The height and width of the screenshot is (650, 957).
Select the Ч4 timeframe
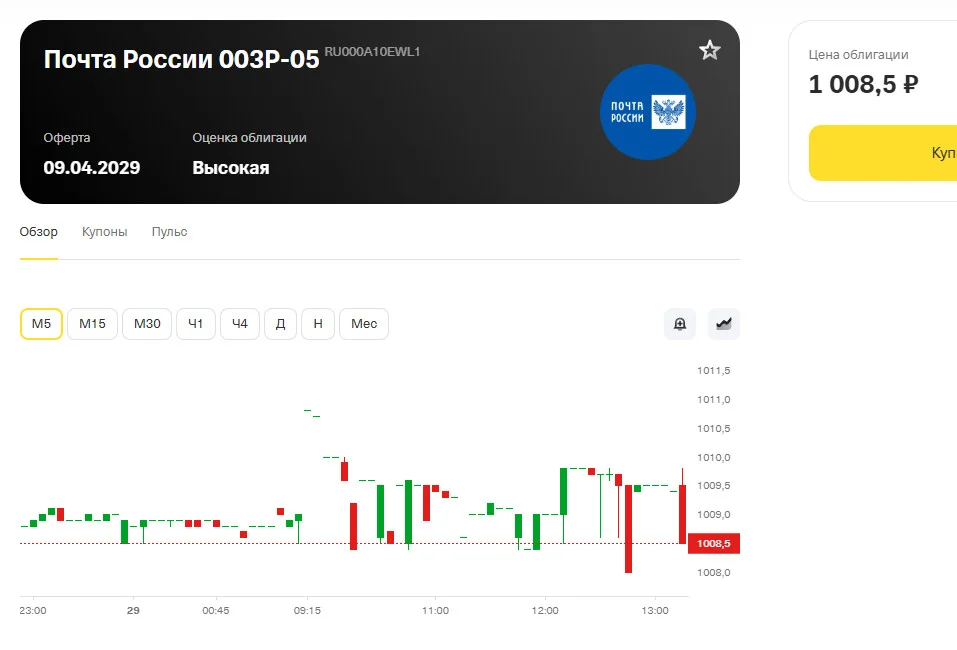(240, 324)
